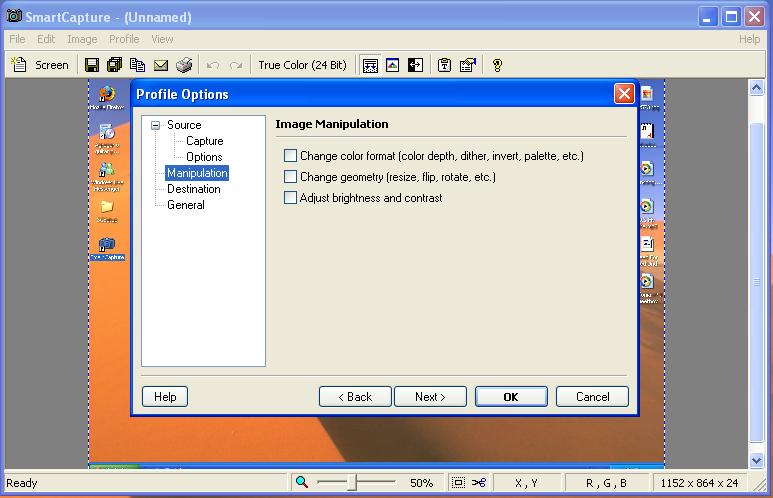The width and height of the screenshot is (773, 498).
Task: Click the dither/color reduction toolbar icon
Action: tap(370, 65)
